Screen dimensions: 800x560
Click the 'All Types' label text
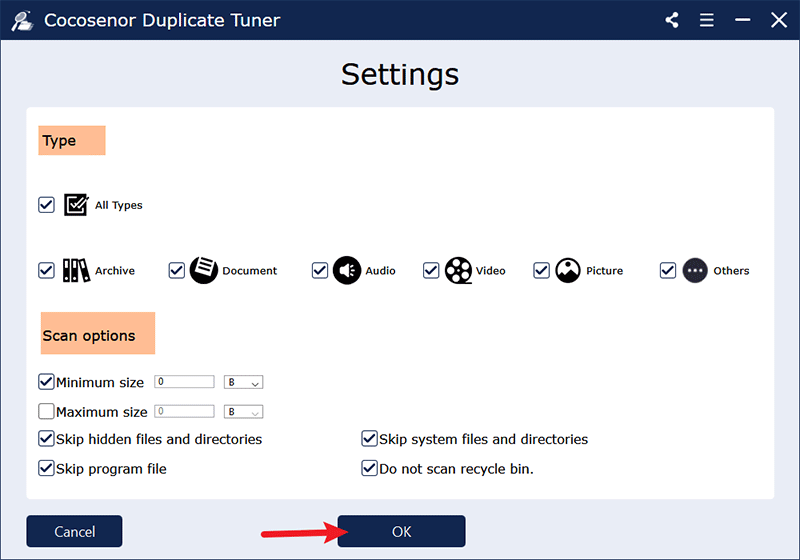pos(119,205)
